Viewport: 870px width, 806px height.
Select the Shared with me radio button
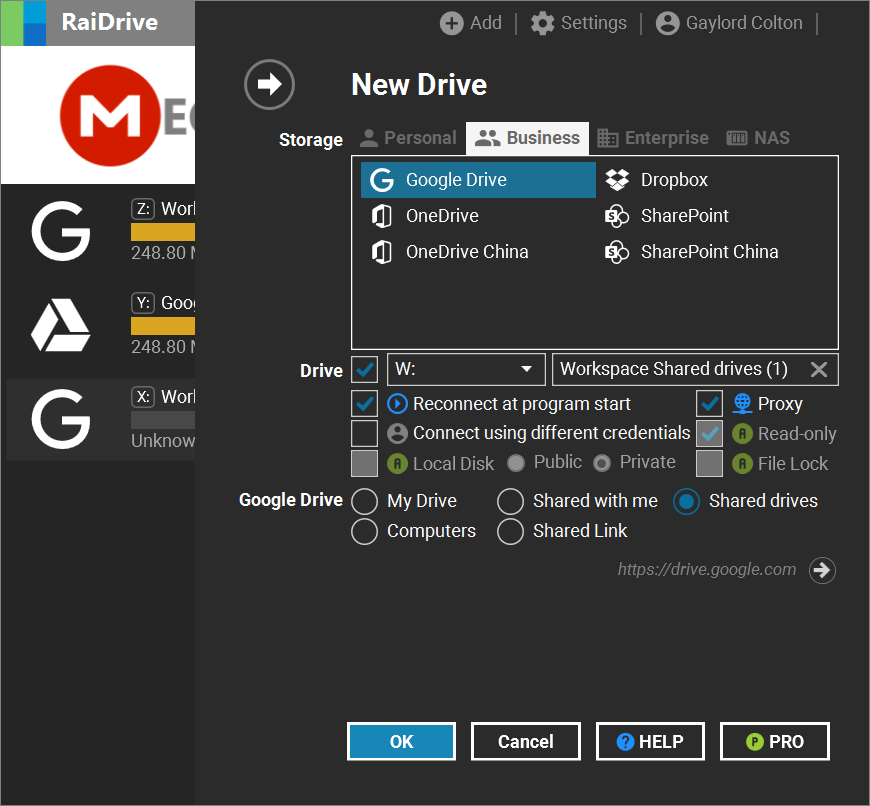510,501
